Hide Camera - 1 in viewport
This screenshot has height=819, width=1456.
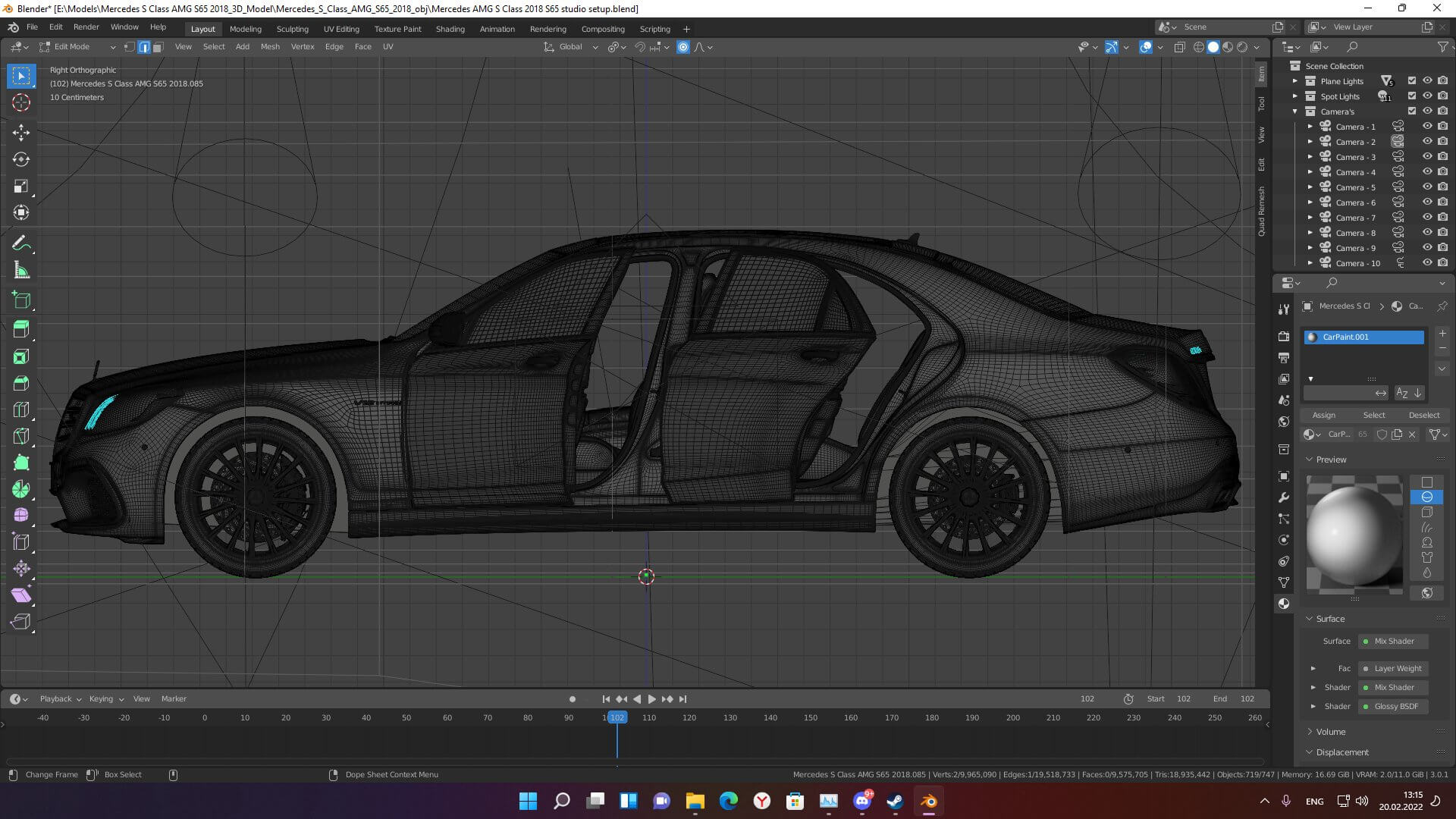point(1427,127)
